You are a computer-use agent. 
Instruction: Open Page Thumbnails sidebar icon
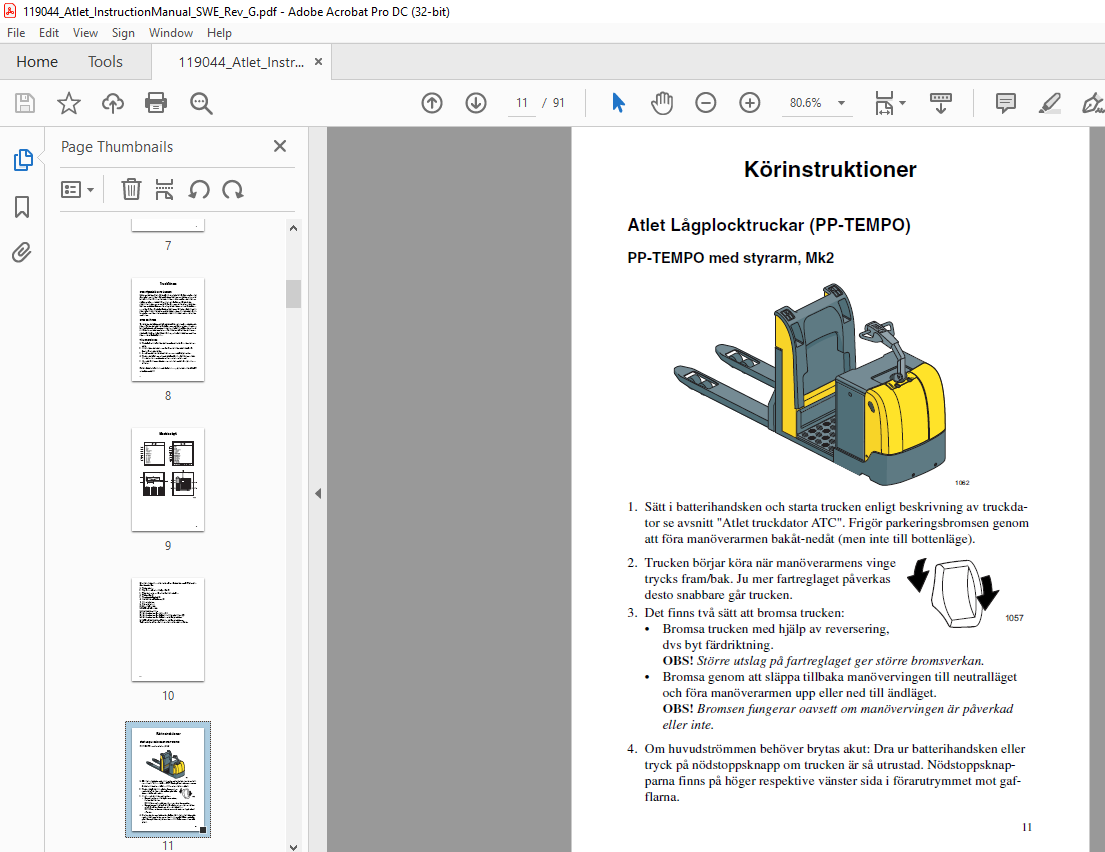[23, 160]
